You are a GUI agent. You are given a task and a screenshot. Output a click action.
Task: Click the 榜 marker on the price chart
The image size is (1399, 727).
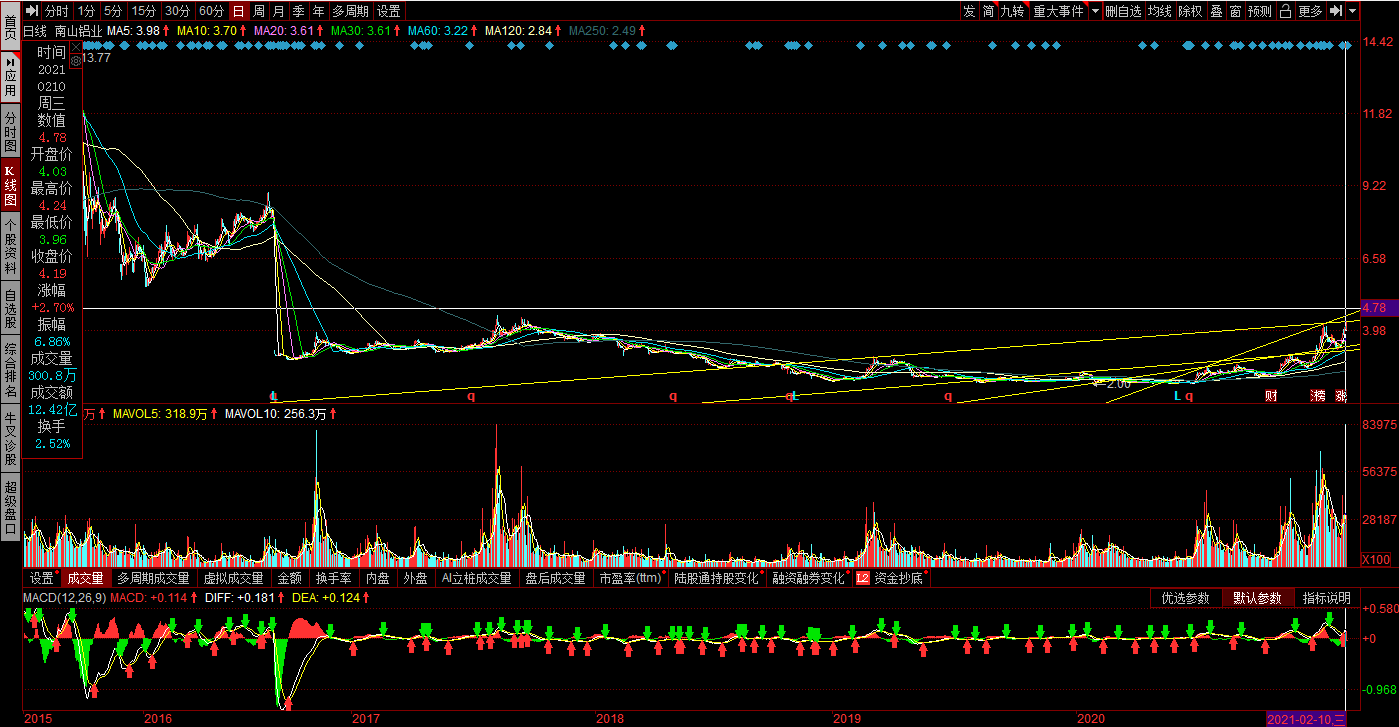[1319, 396]
